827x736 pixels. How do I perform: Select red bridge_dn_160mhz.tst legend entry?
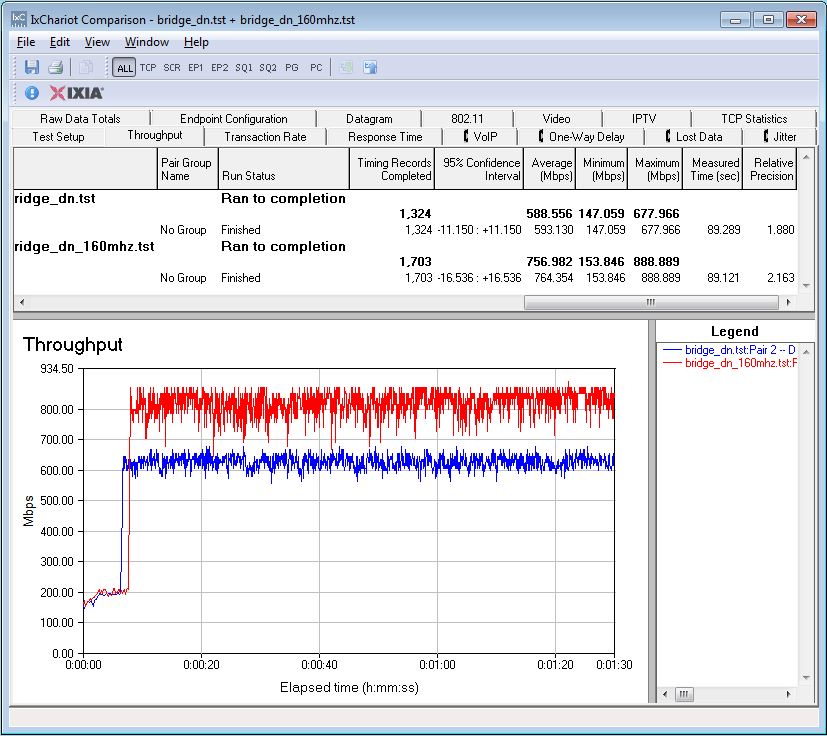tap(729, 363)
